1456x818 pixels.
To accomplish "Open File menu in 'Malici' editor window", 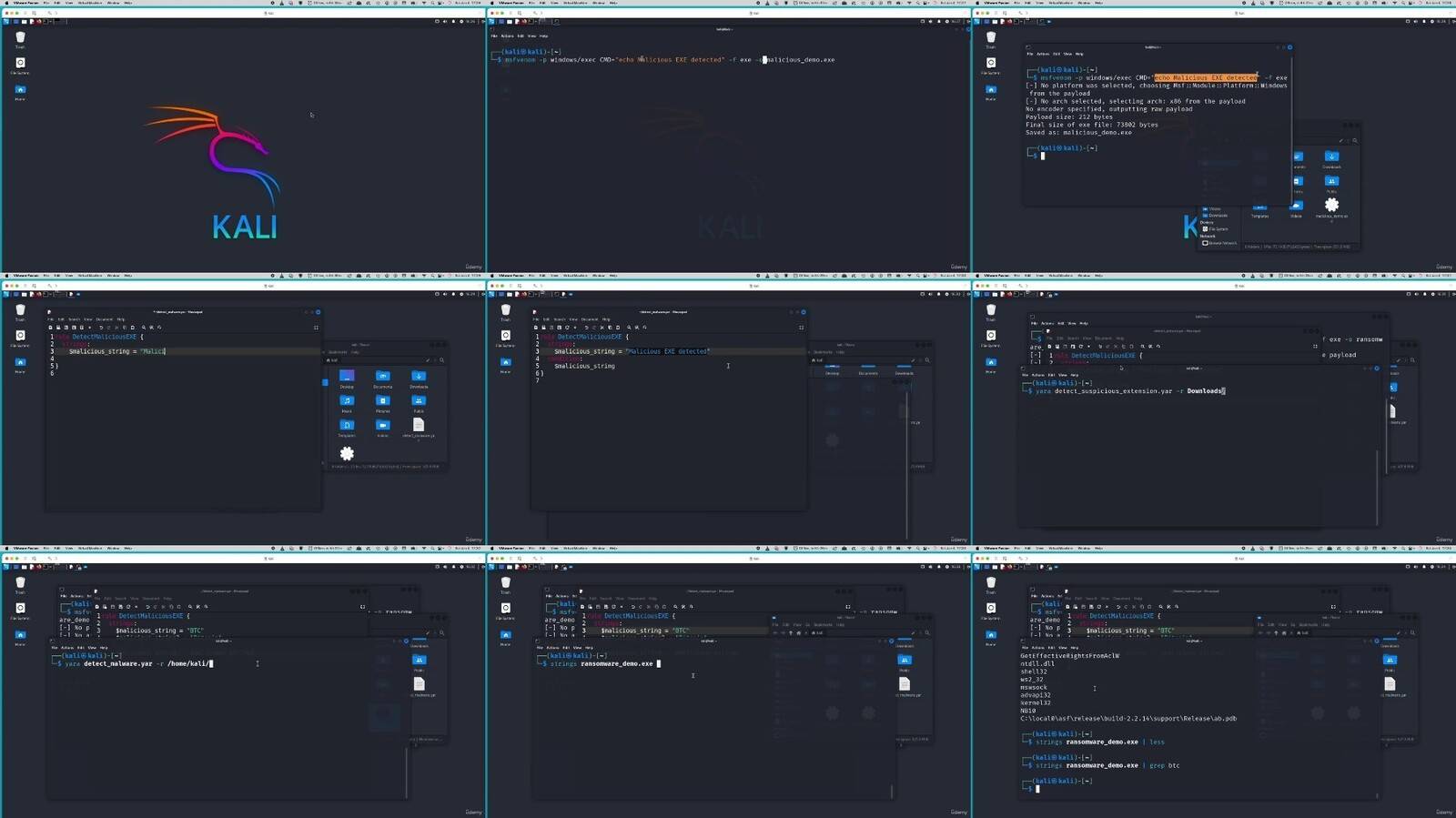I will 51,319.
